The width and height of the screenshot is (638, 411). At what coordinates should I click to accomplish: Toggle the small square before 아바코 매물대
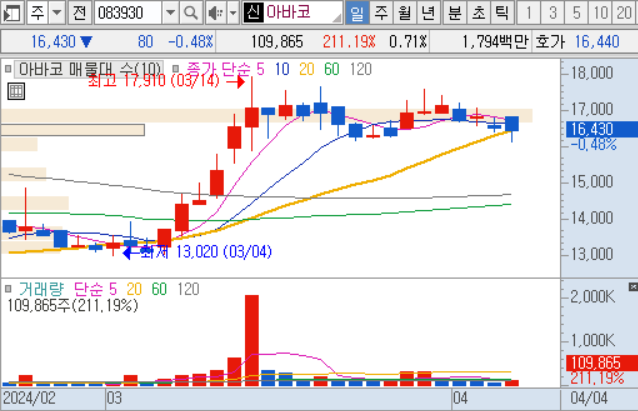coord(8,69)
